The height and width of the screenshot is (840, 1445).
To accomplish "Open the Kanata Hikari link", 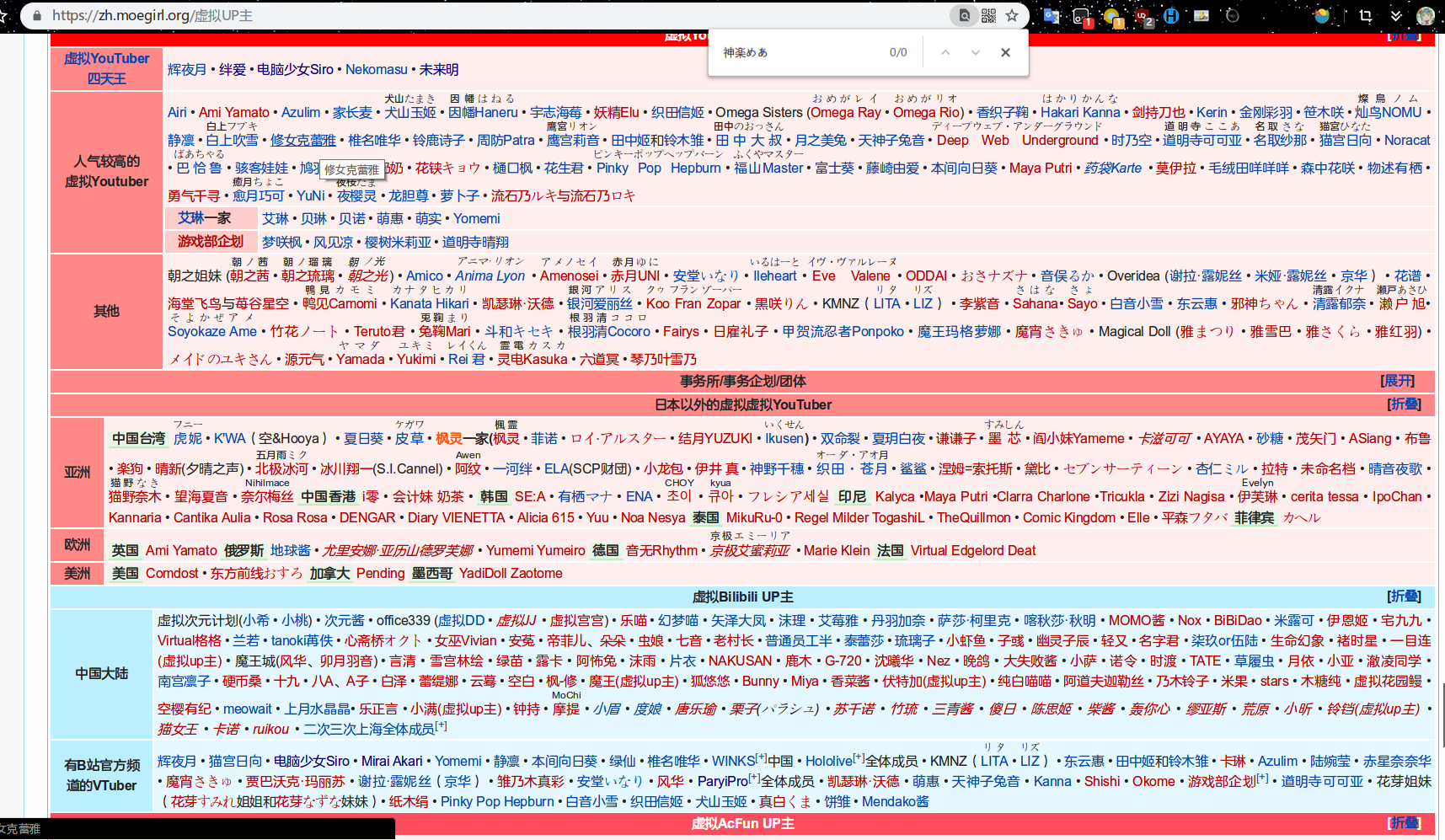I will (430, 303).
